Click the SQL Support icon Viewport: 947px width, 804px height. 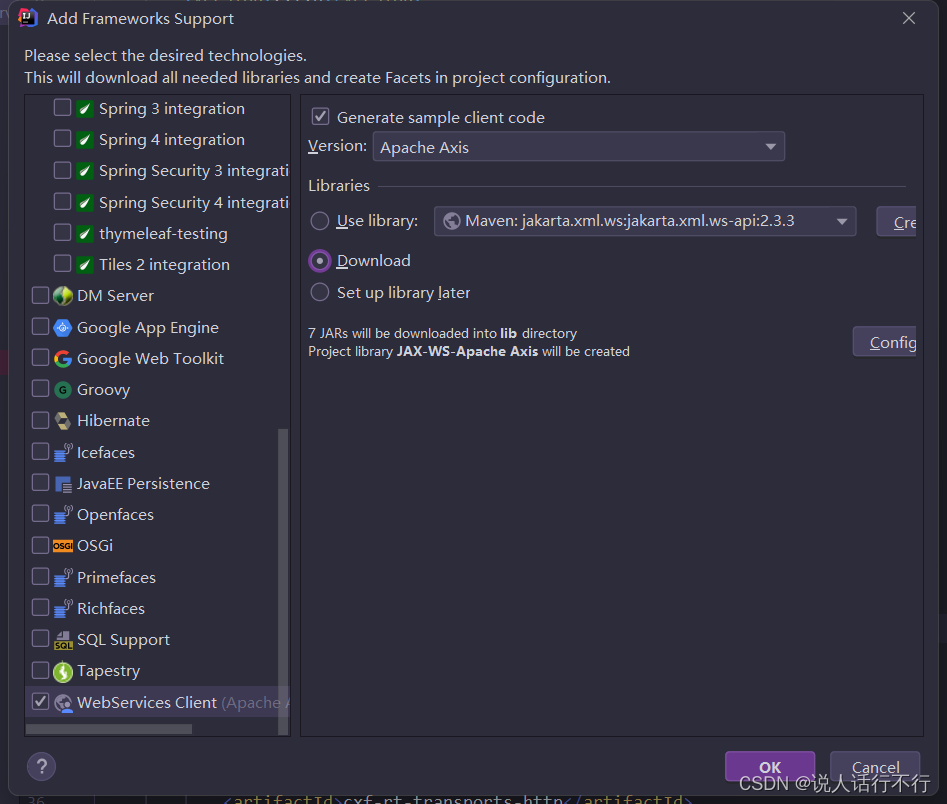[62, 639]
